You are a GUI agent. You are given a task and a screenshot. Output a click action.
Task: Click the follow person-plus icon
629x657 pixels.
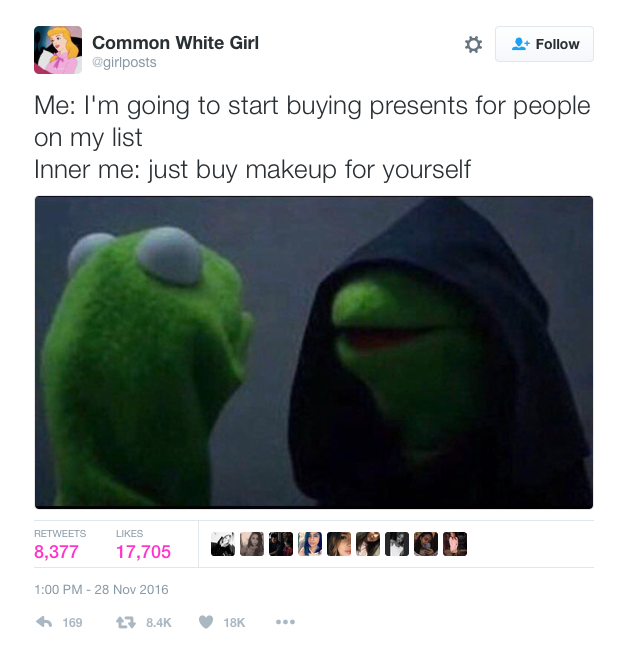coord(521,44)
